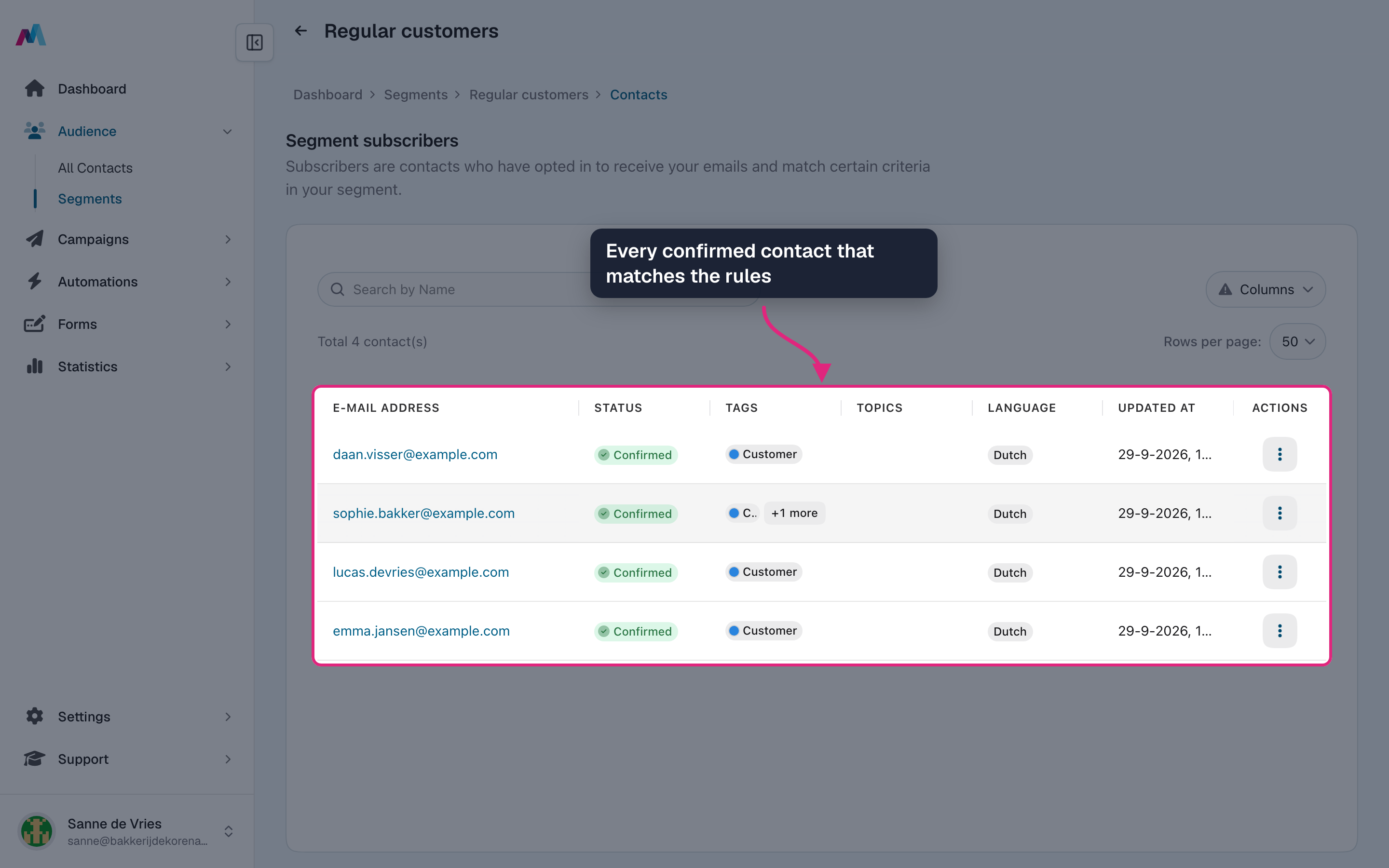Open daan.visser@example.com contact link
Screen dimensions: 1389x868
pyautogui.click(x=415, y=454)
